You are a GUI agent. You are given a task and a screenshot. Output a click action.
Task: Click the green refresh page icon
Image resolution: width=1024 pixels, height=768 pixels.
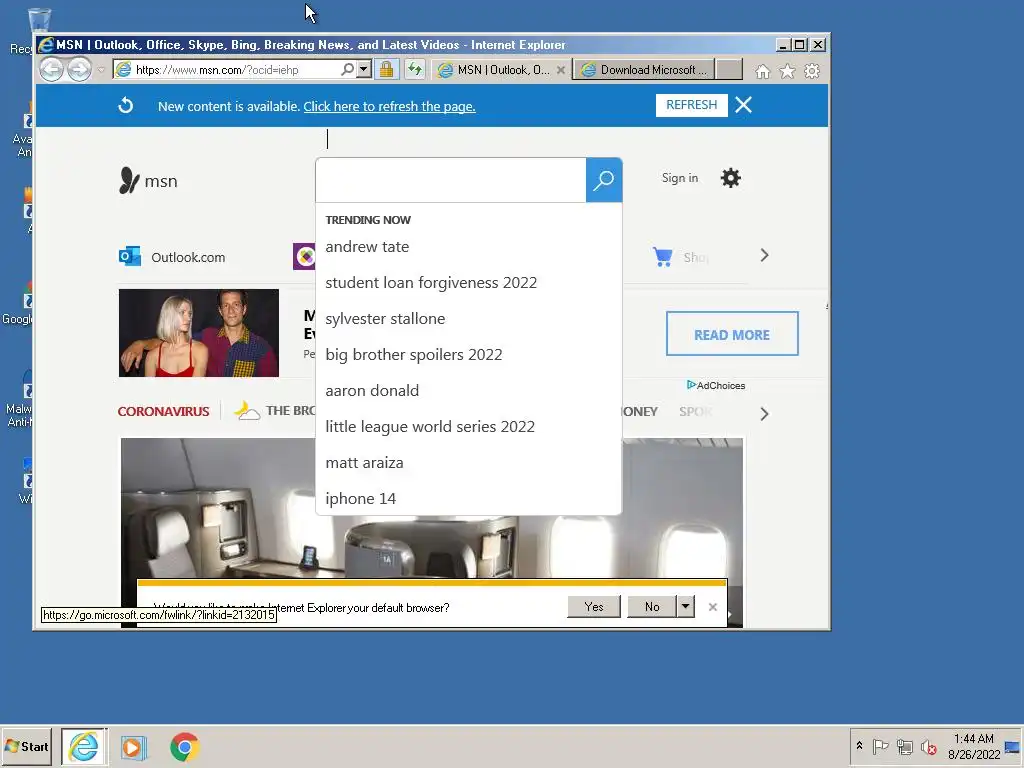point(415,69)
